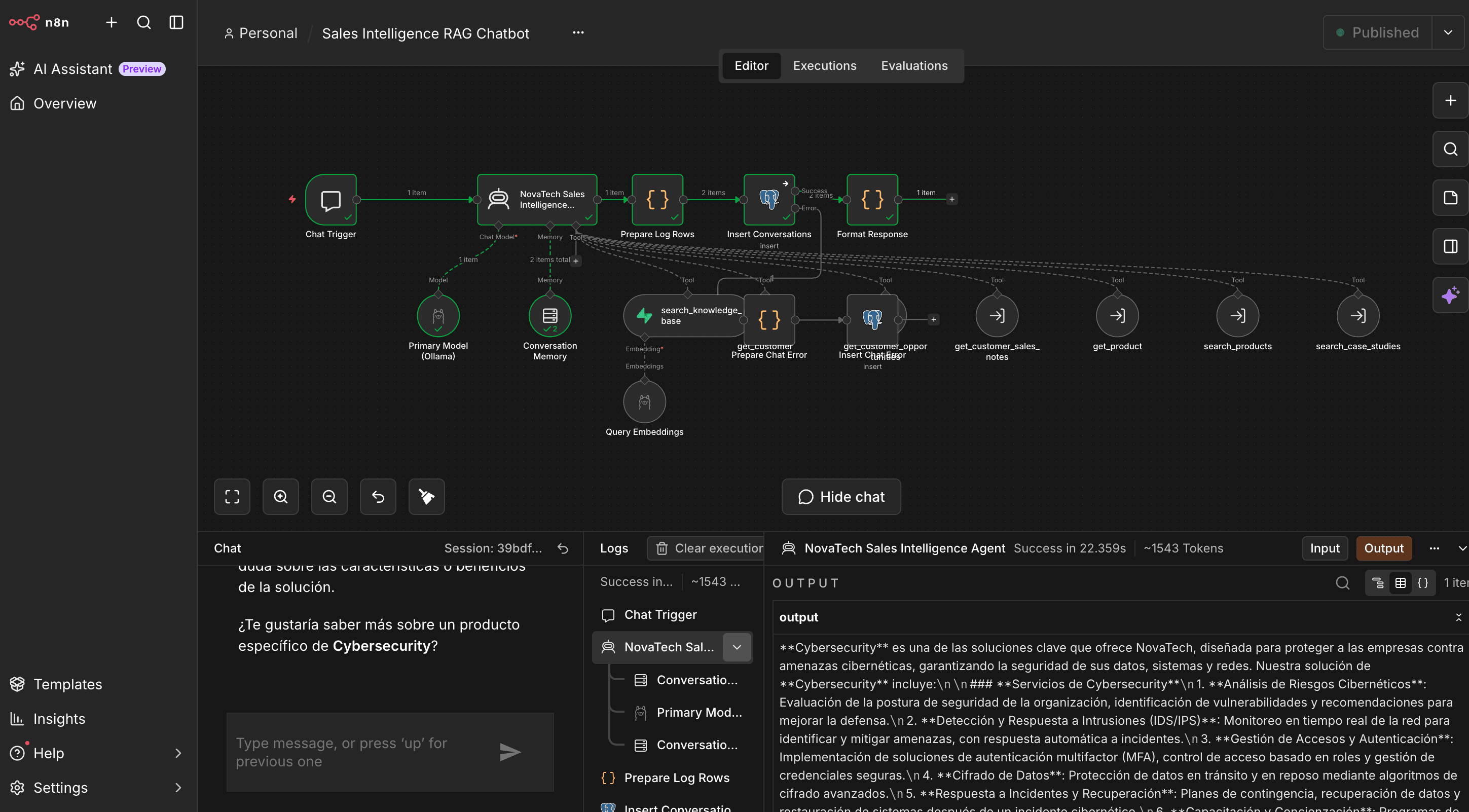Open the AI sparkle assistant button
This screenshot has width=1469, height=812.
coord(1450,295)
